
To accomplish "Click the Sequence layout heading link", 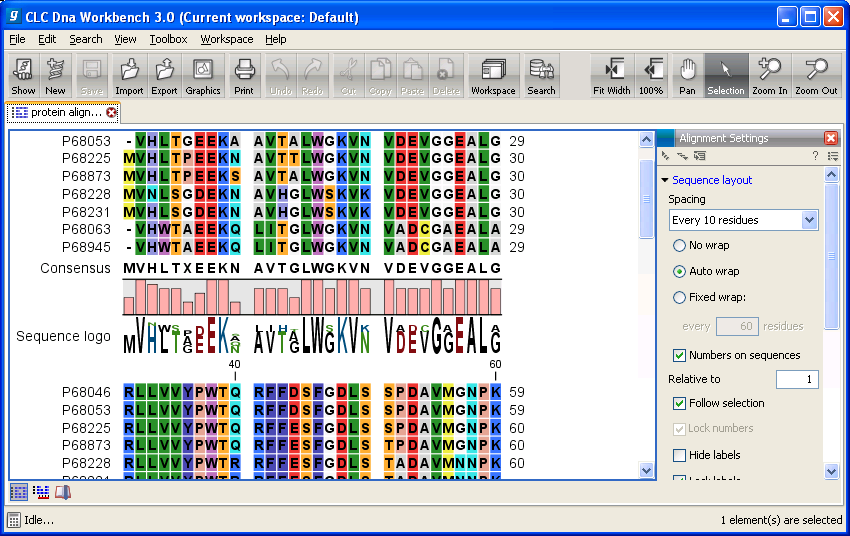I will pos(712,180).
